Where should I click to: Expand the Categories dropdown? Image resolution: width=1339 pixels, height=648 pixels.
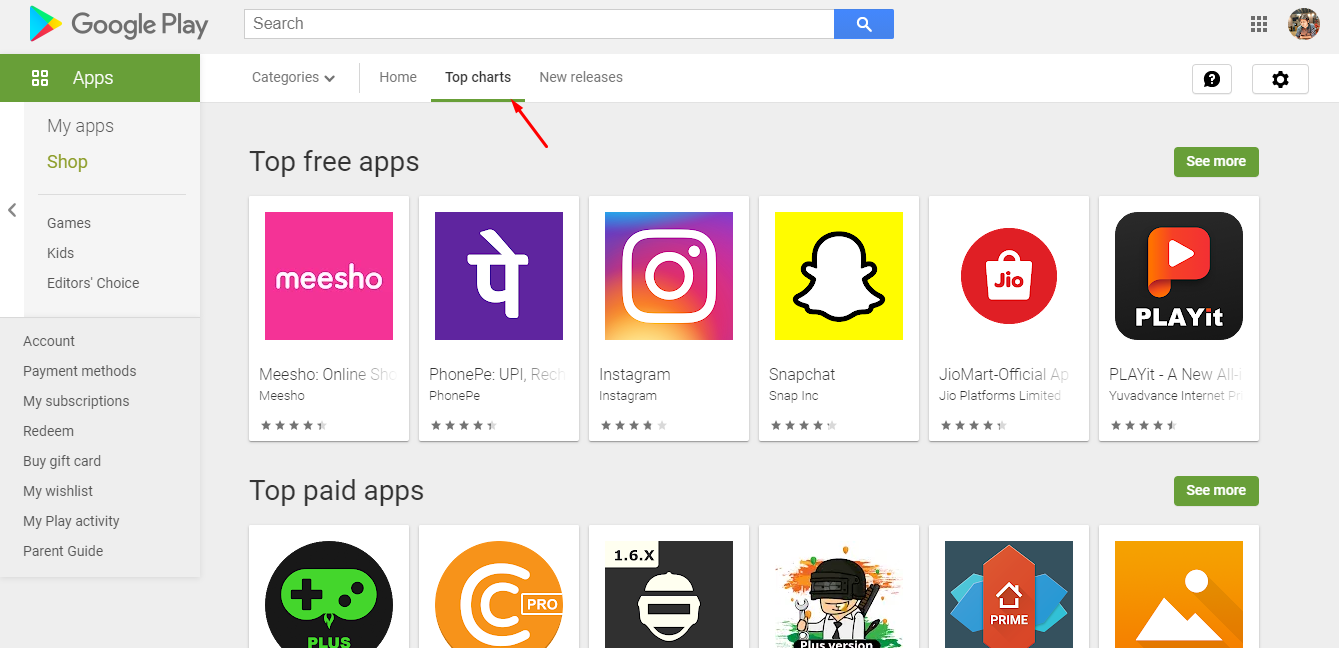(x=293, y=77)
